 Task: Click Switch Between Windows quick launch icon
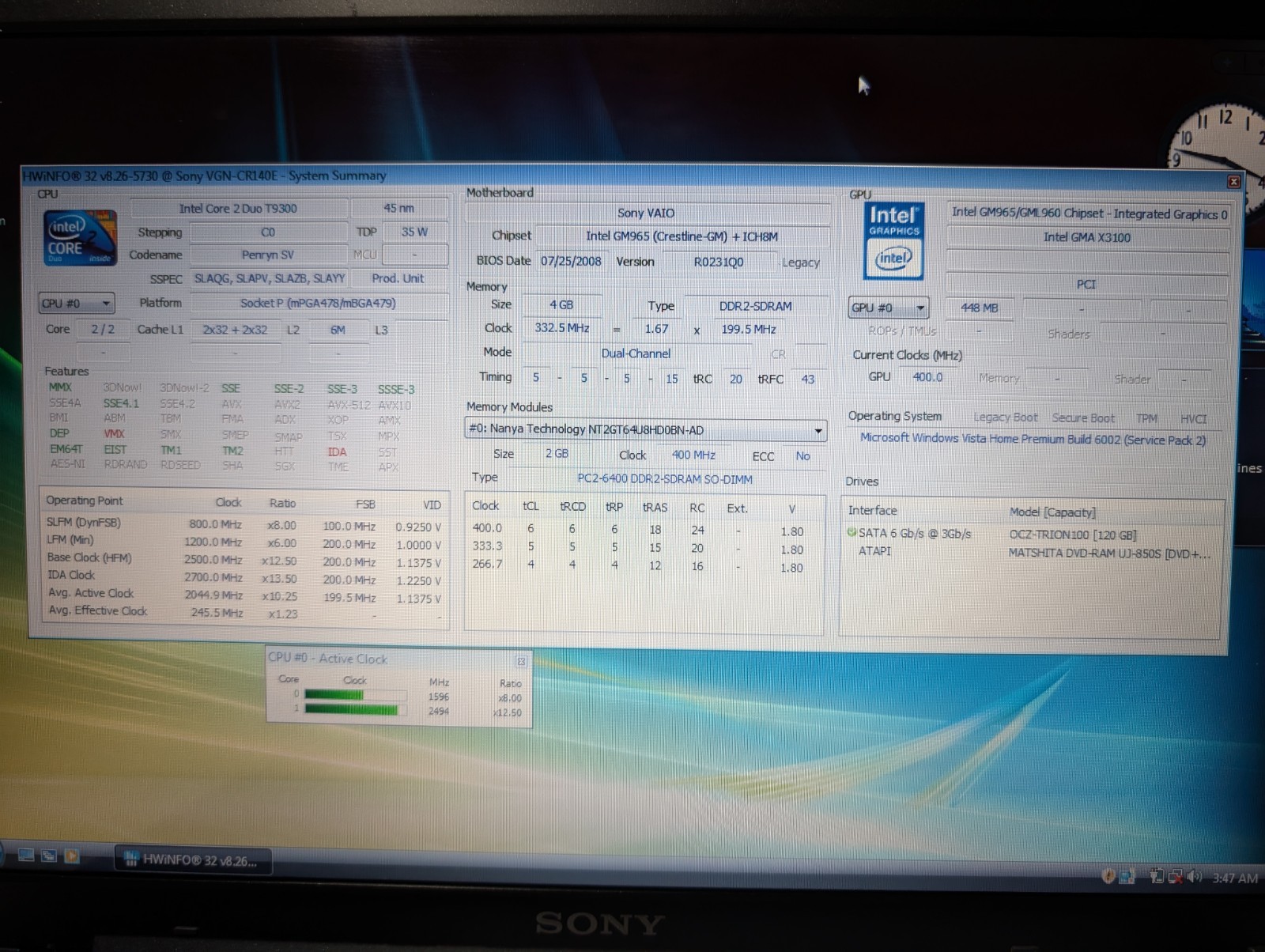(49, 856)
